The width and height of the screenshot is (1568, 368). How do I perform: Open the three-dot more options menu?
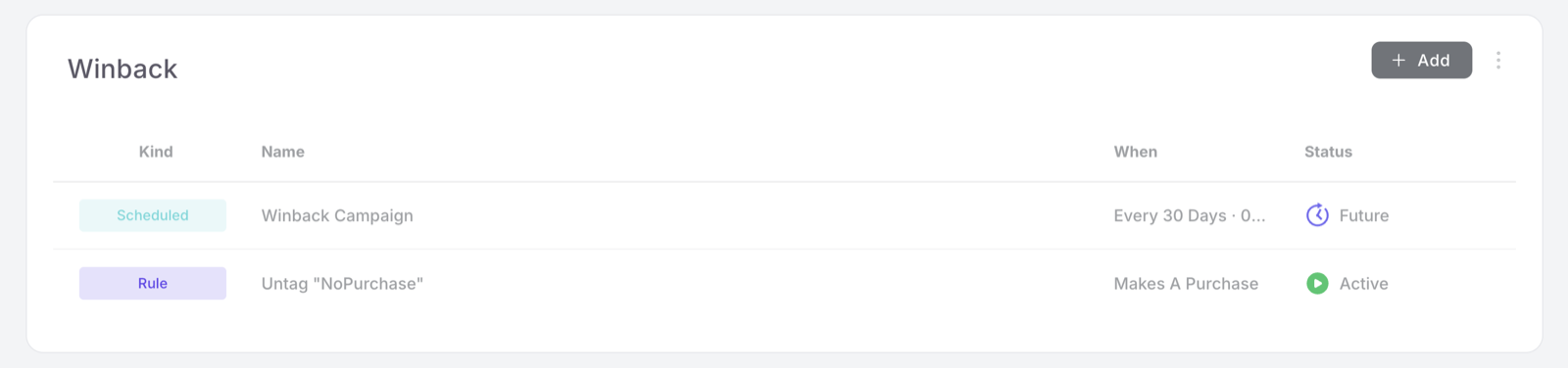click(x=1497, y=61)
